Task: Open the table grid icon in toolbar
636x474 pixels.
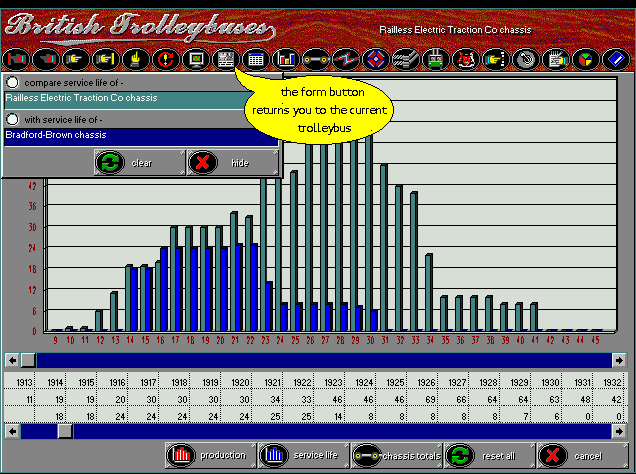Action: (x=256, y=60)
